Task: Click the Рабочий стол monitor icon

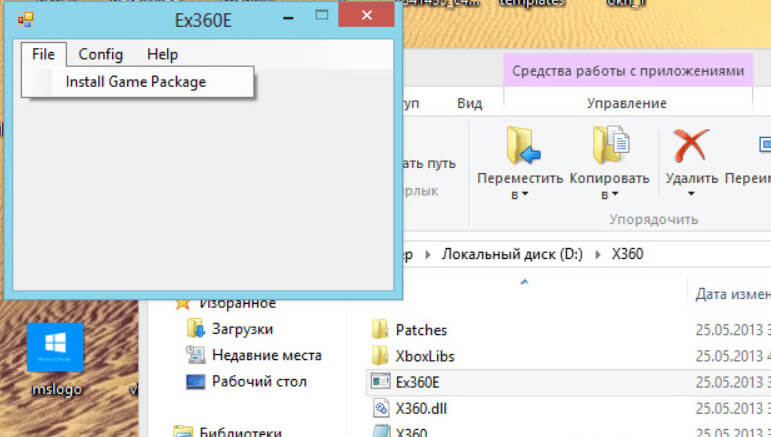Action: (196, 381)
